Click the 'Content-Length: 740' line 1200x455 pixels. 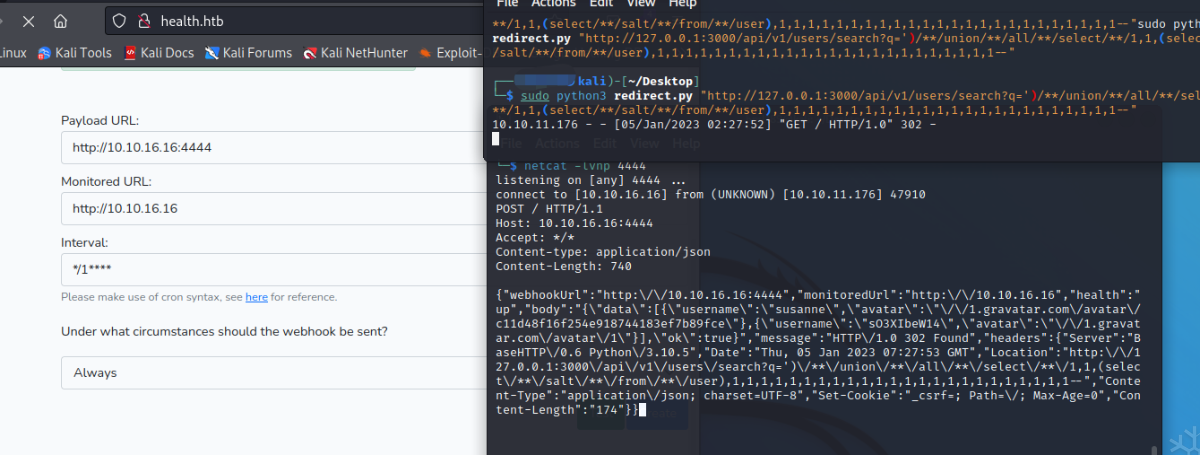tap(565, 266)
